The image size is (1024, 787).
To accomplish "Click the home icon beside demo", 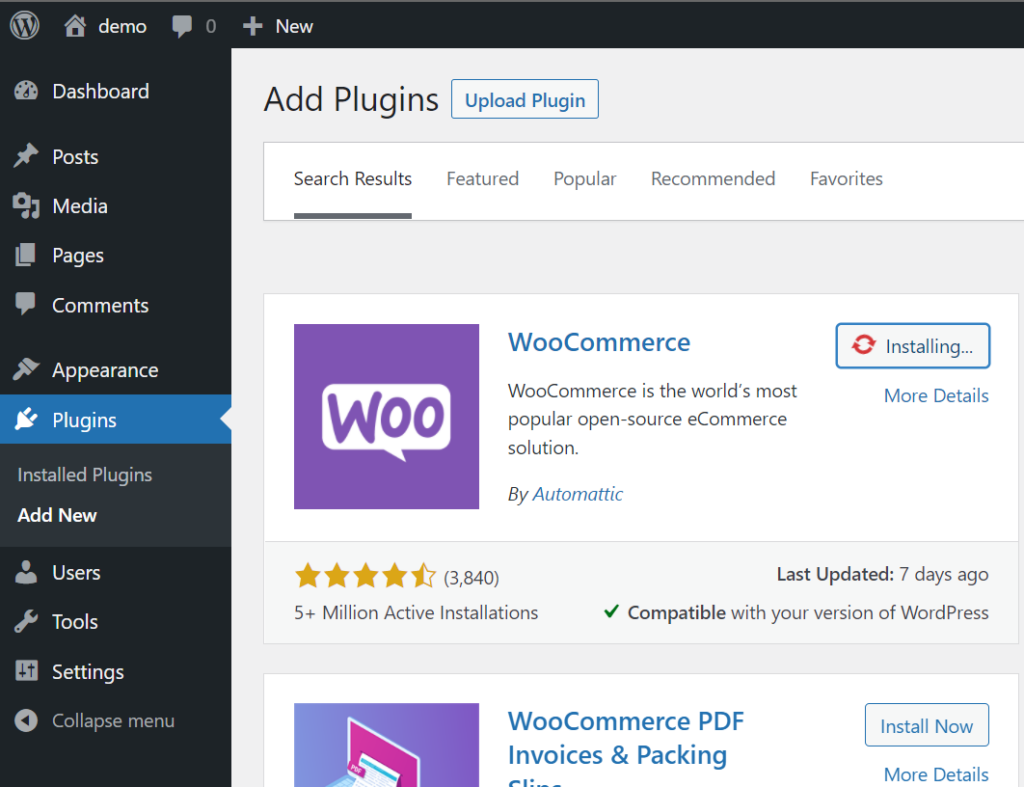I will coord(74,26).
